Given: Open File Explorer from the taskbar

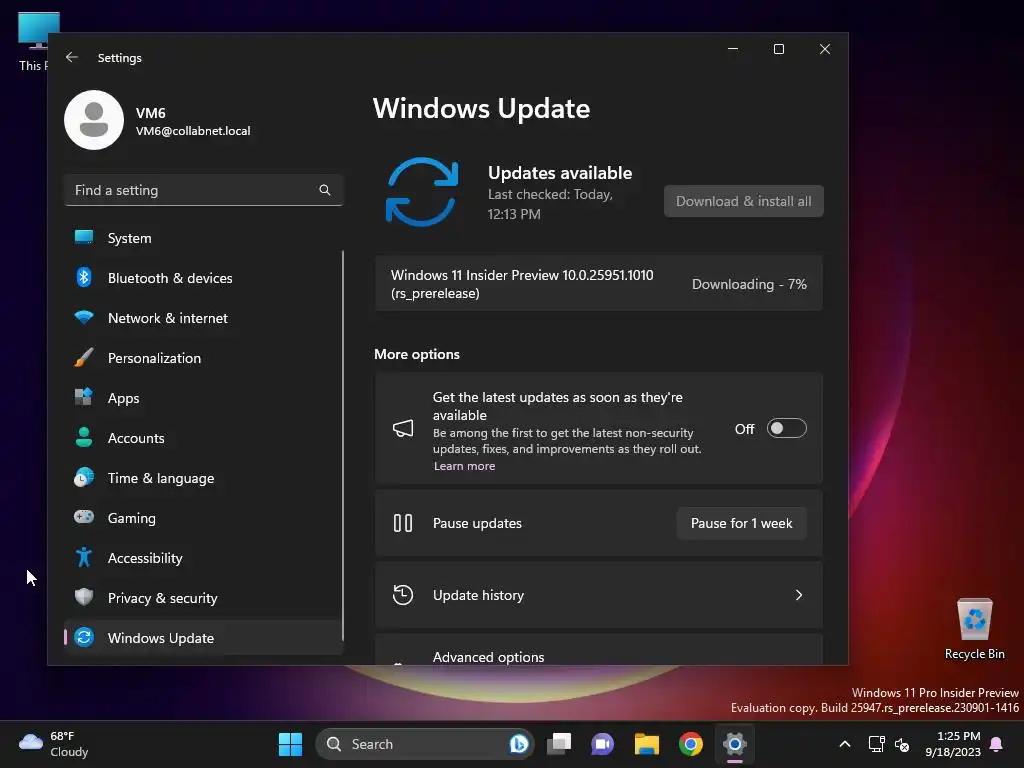Looking at the screenshot, I should (x=647, y=744).
